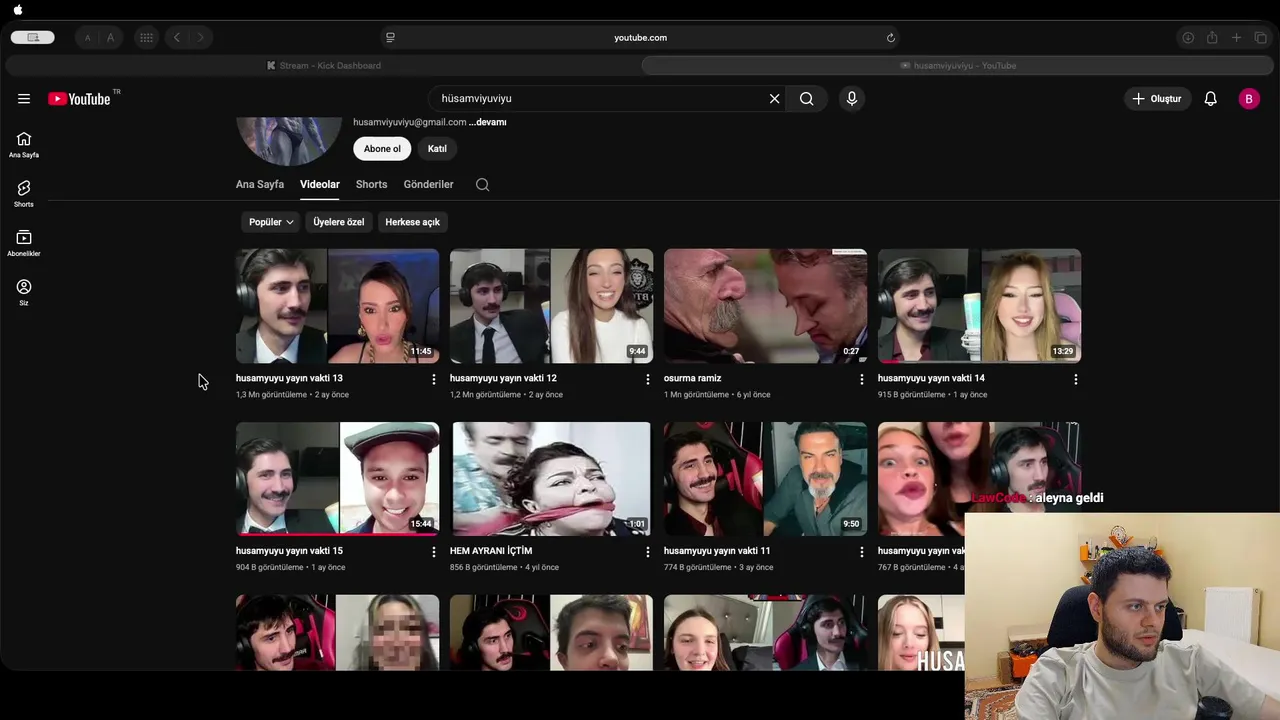1280x720 pixels.
Task: Show all tabs overview icon
Action: 1260,38
